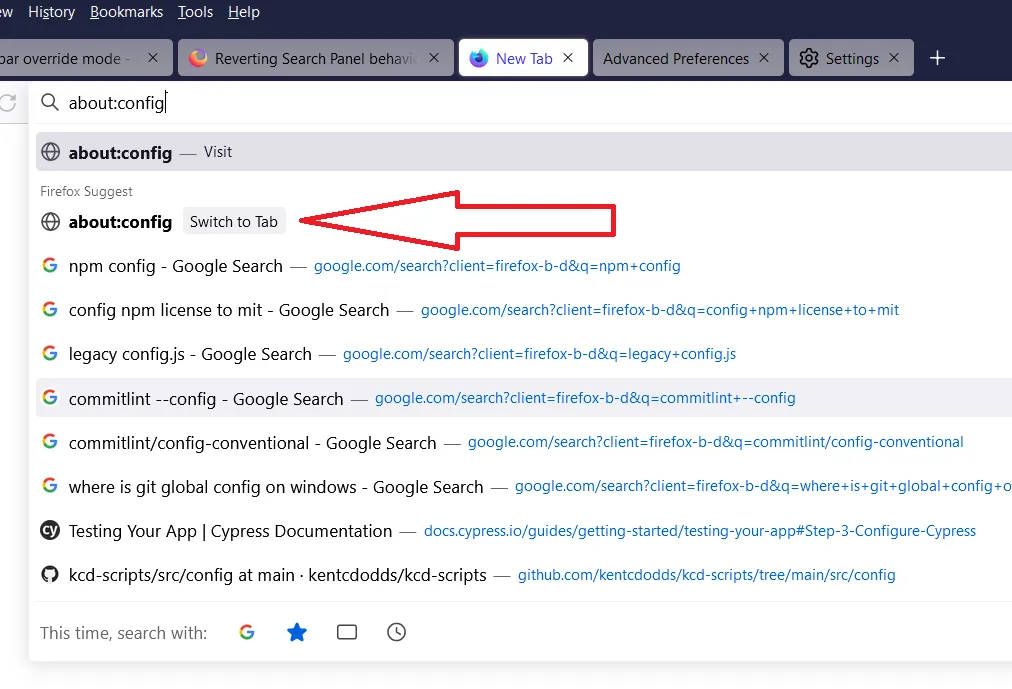Screen dimensions: 1012x689
Task: Search open Tabs via tab icon
Action: coord(347,632)
